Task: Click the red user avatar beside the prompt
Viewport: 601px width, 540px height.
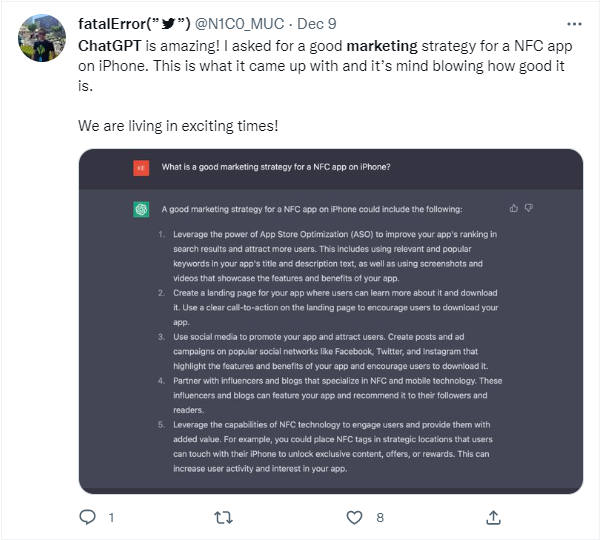Action: (141, 167)
